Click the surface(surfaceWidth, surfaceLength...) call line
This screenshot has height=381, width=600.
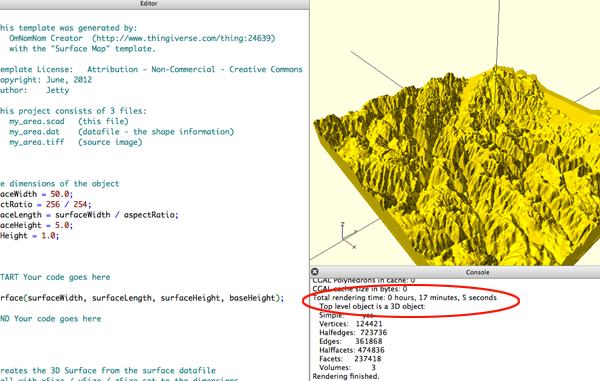142,298
